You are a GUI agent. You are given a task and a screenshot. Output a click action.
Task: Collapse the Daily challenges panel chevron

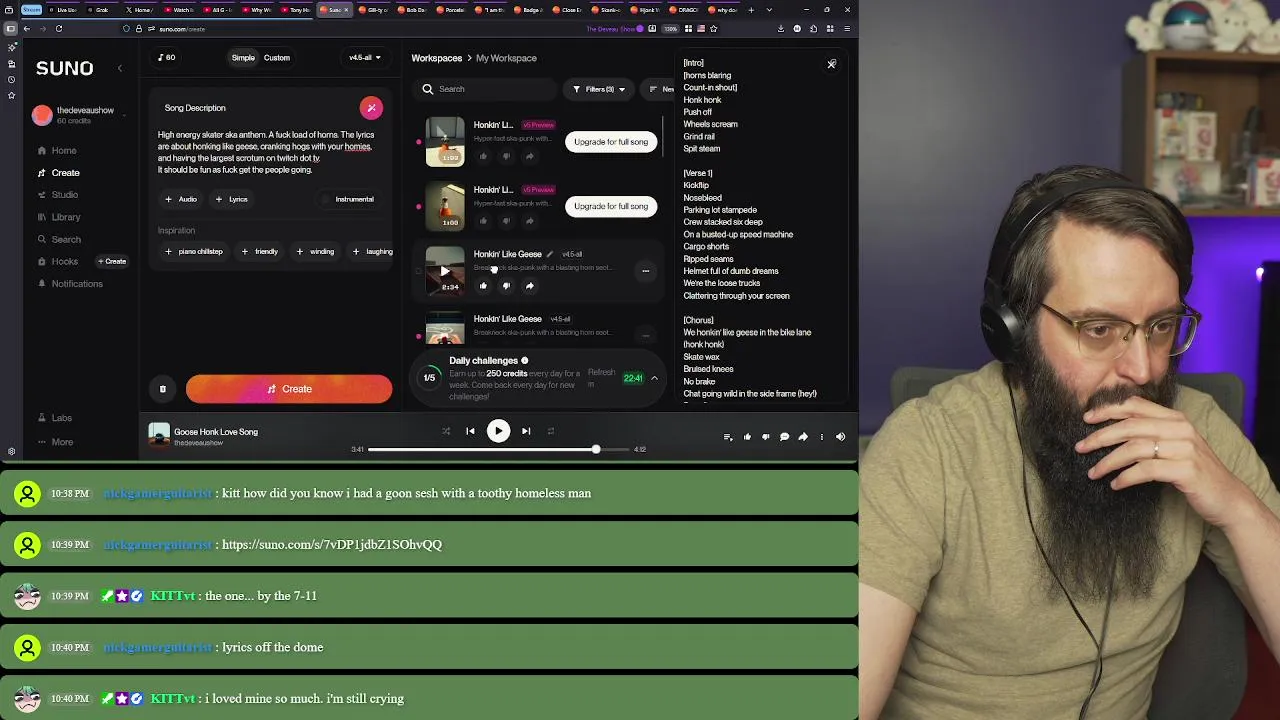point(654,378)
